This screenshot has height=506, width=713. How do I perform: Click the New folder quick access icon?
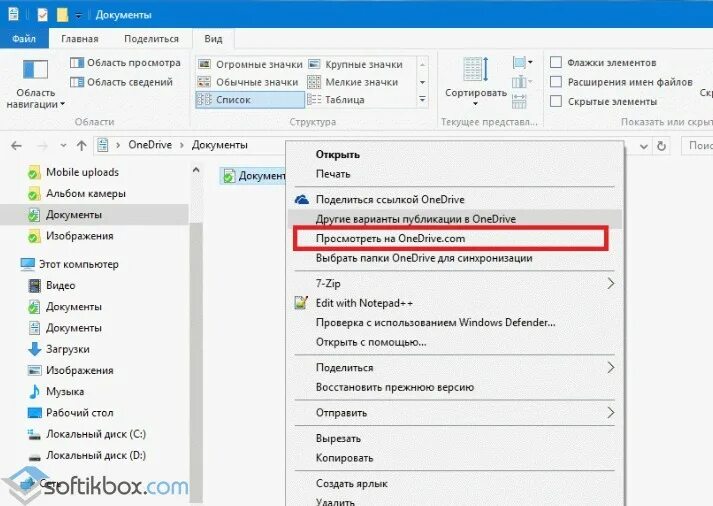(x=62, y=15)
